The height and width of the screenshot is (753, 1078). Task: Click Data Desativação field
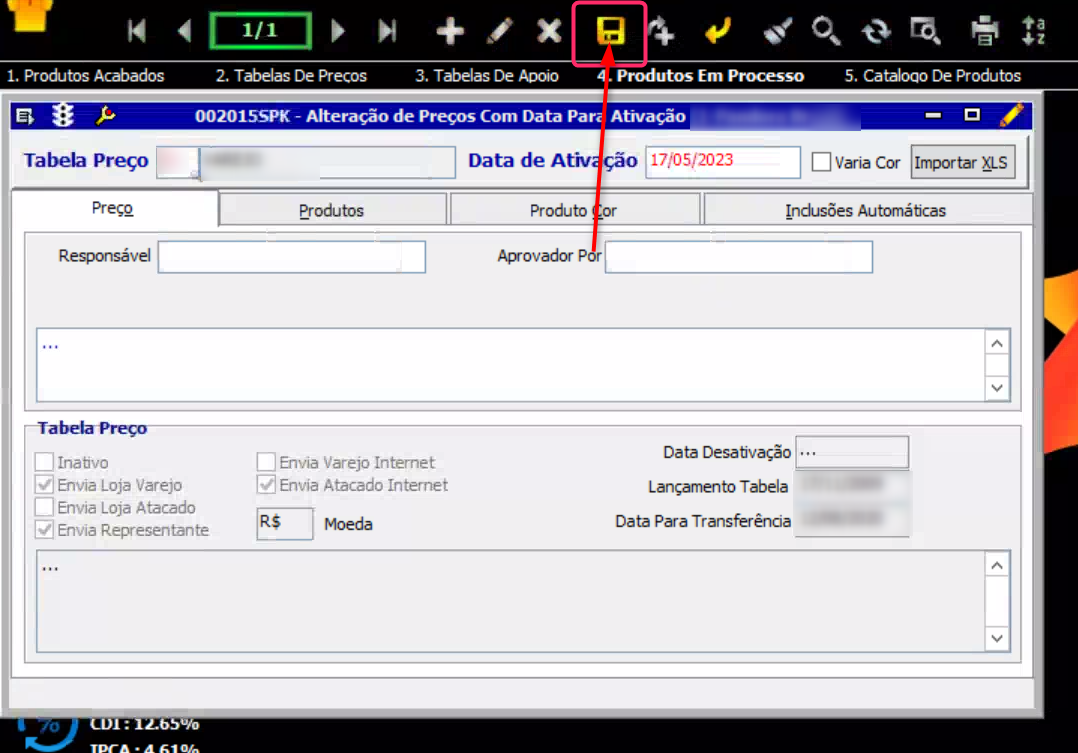point(852,452)
